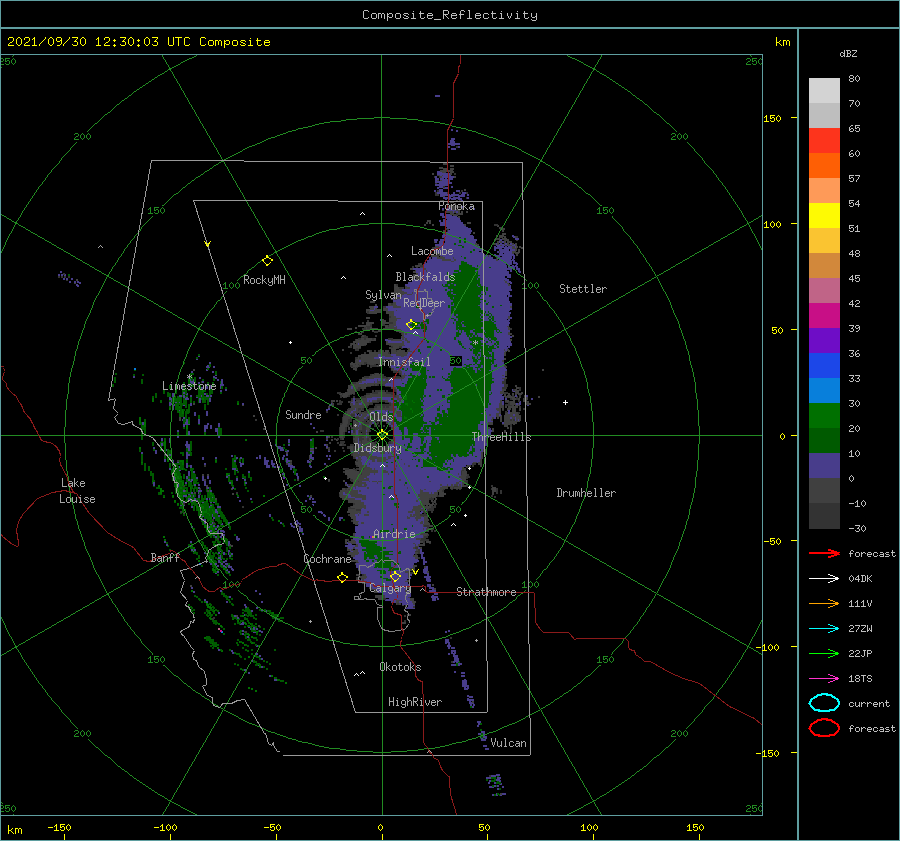Click the green 22JP arrow in legend
The height and width of the screenshot is (841, 900).
pyautogui.click(x=824, y=653)
